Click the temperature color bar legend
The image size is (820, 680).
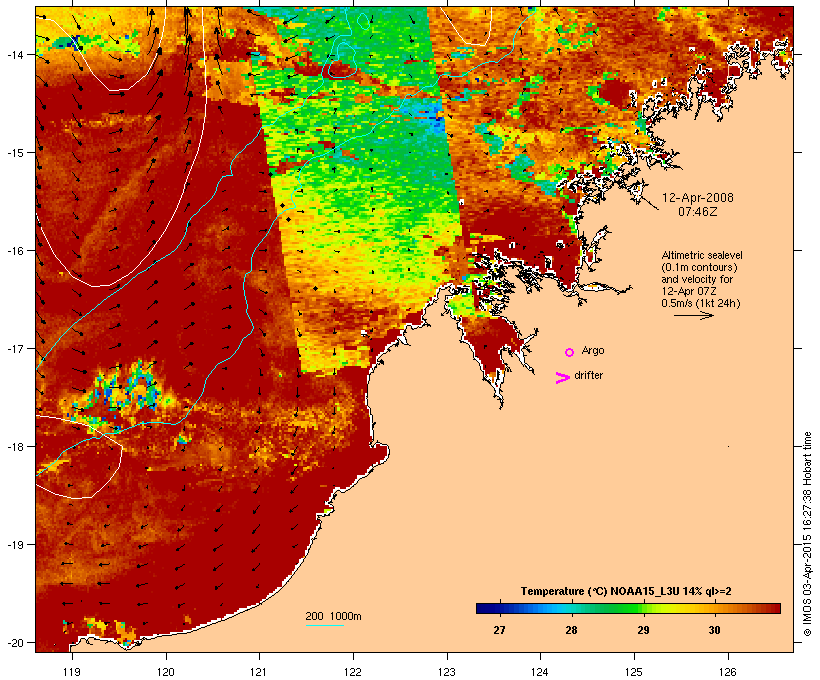tap(628, 608)
